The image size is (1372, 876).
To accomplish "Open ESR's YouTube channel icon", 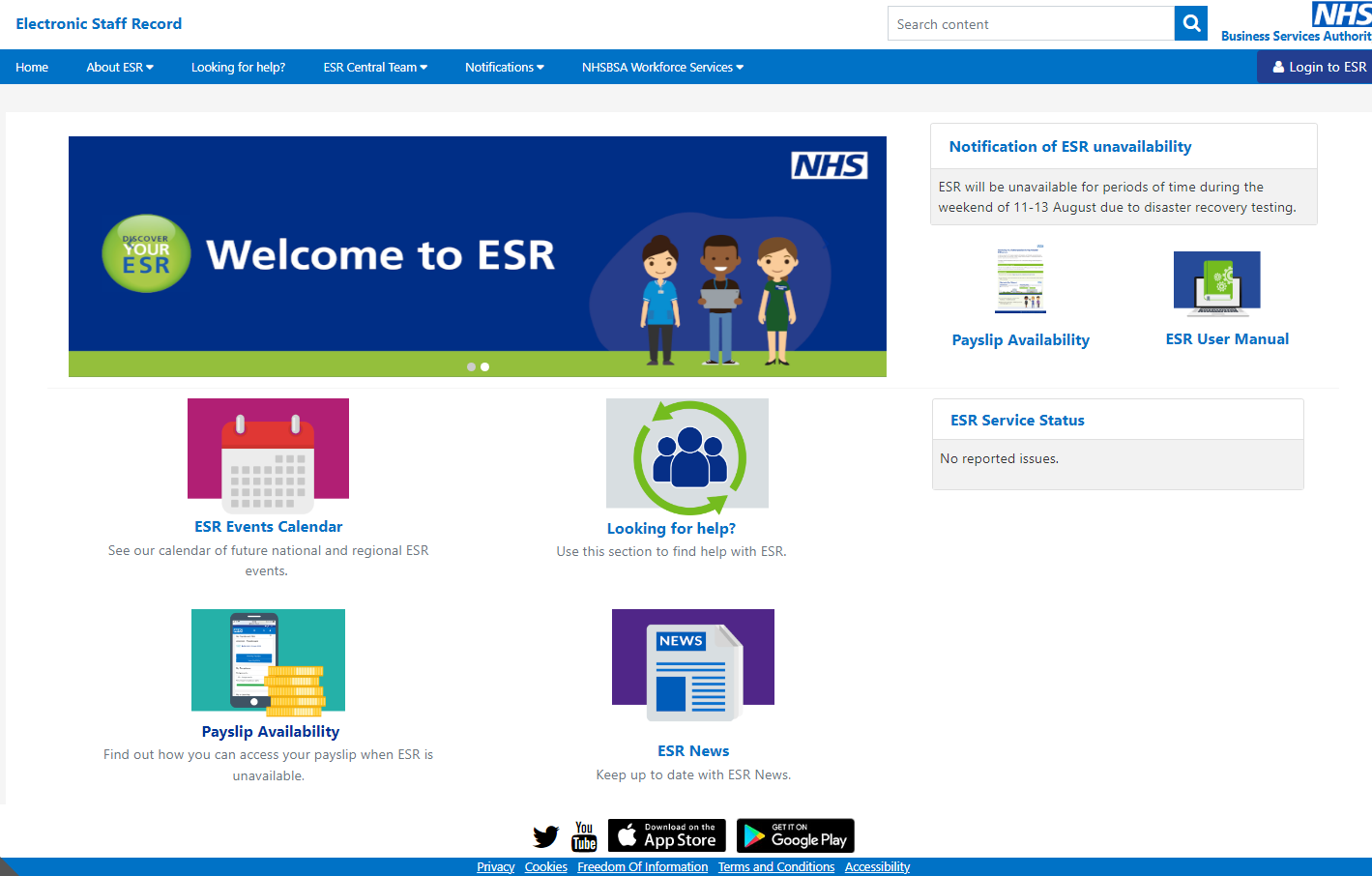I will (584, 835).
